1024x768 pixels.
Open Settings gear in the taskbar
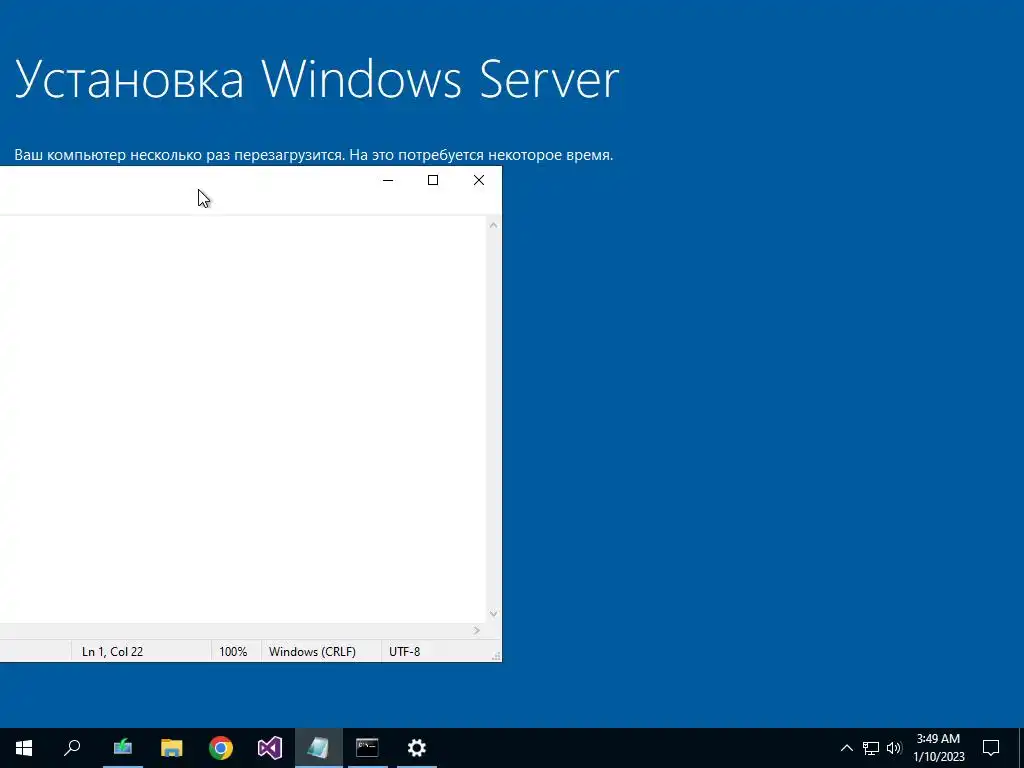coord(417,748)
